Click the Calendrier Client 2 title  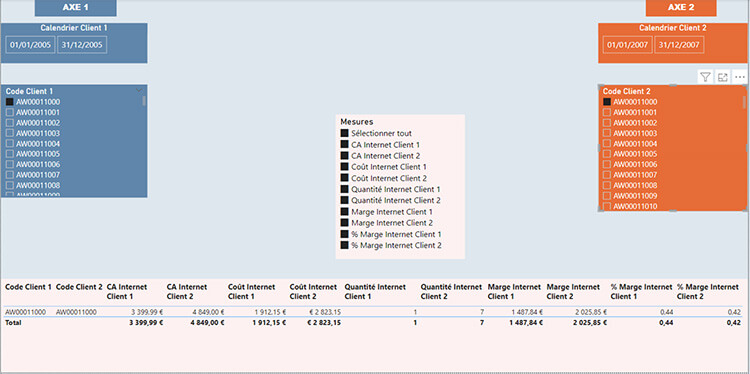[673, 28]
